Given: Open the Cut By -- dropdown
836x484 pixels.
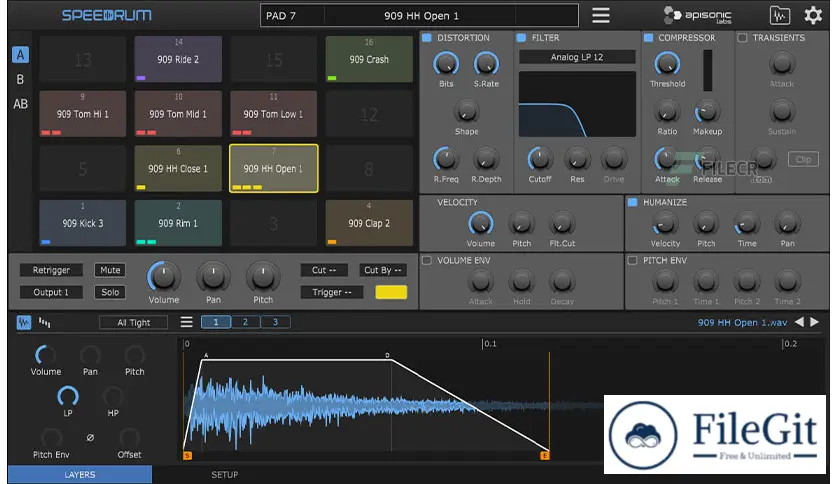Looking at the screenshot, I should tap(383, 270).
